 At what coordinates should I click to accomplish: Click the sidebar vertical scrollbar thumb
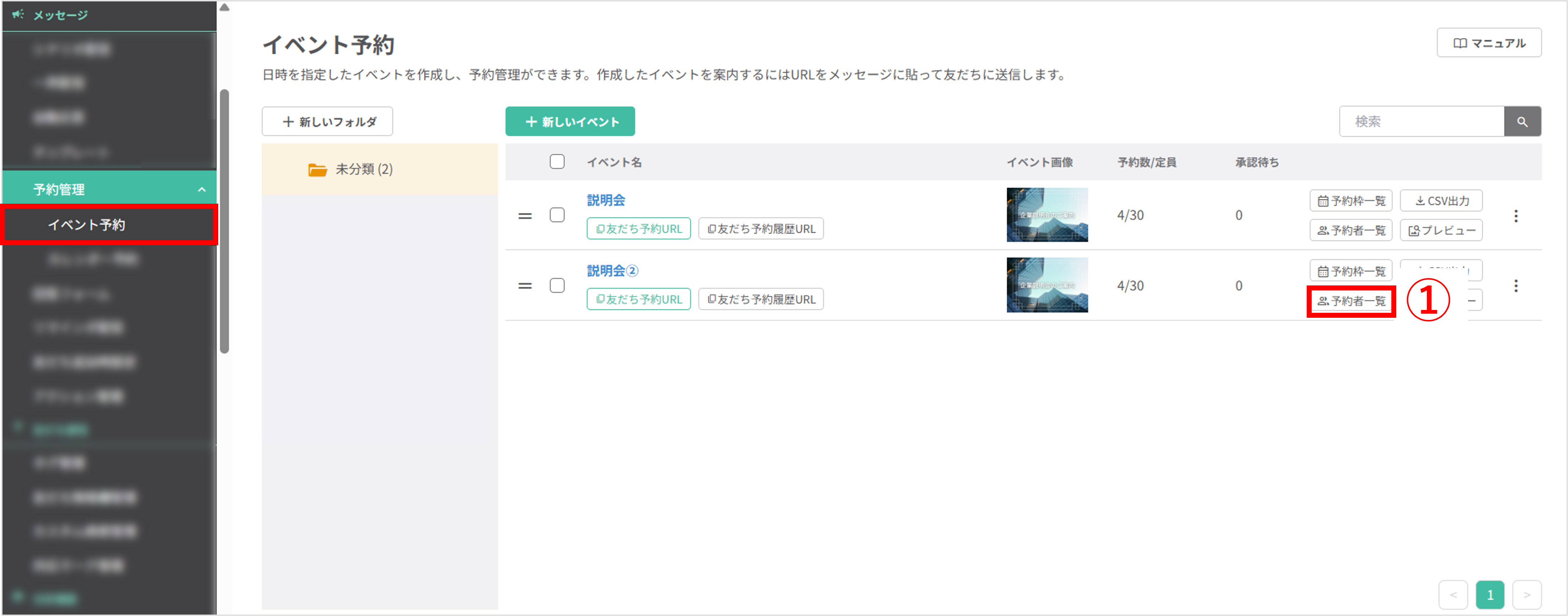(x=225, y=221)
